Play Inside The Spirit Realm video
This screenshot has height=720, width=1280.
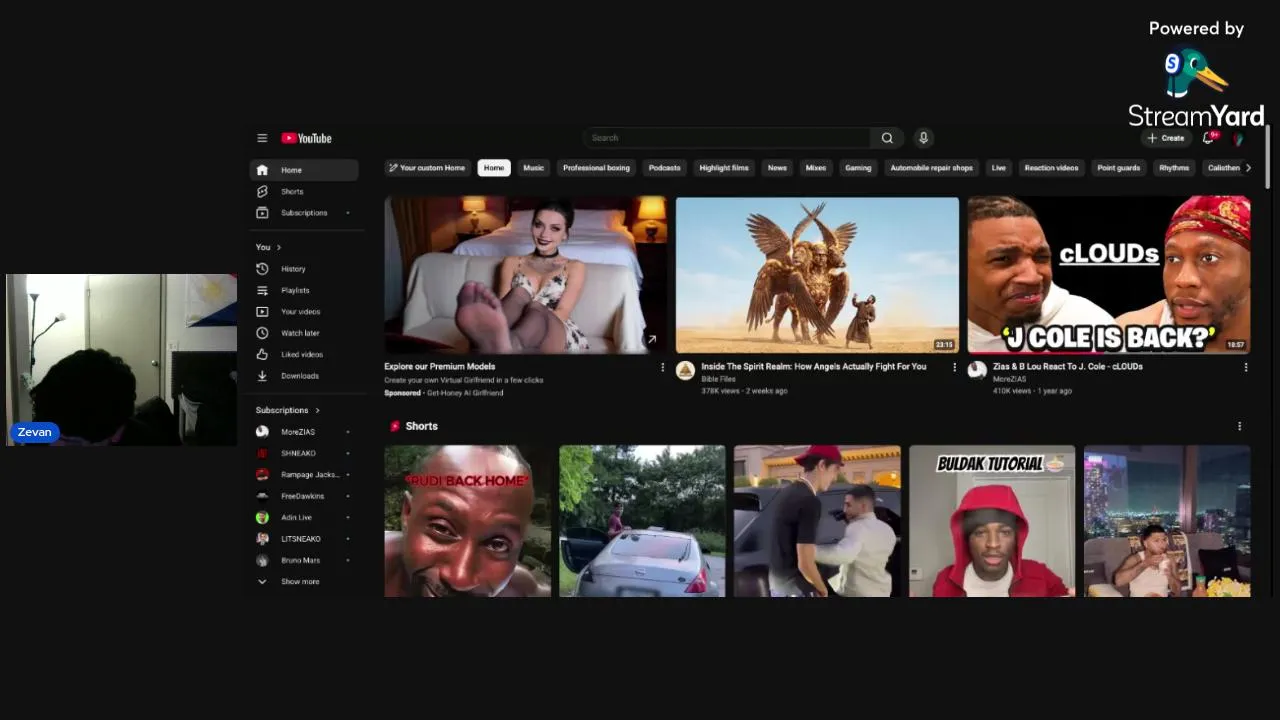[817, 275]
